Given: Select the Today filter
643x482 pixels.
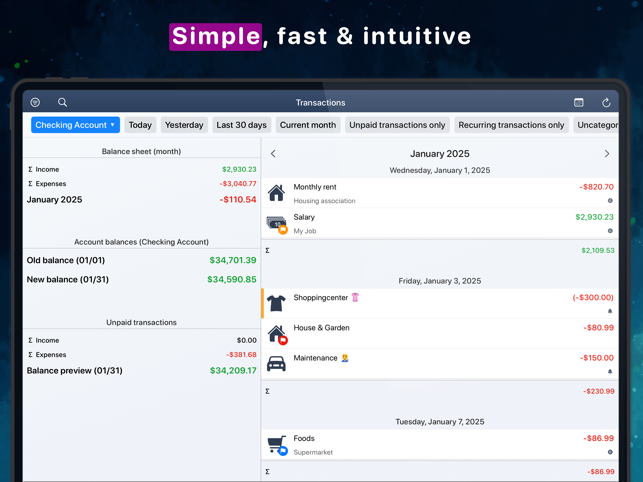Looking at the screenshot, I should 140,125.
